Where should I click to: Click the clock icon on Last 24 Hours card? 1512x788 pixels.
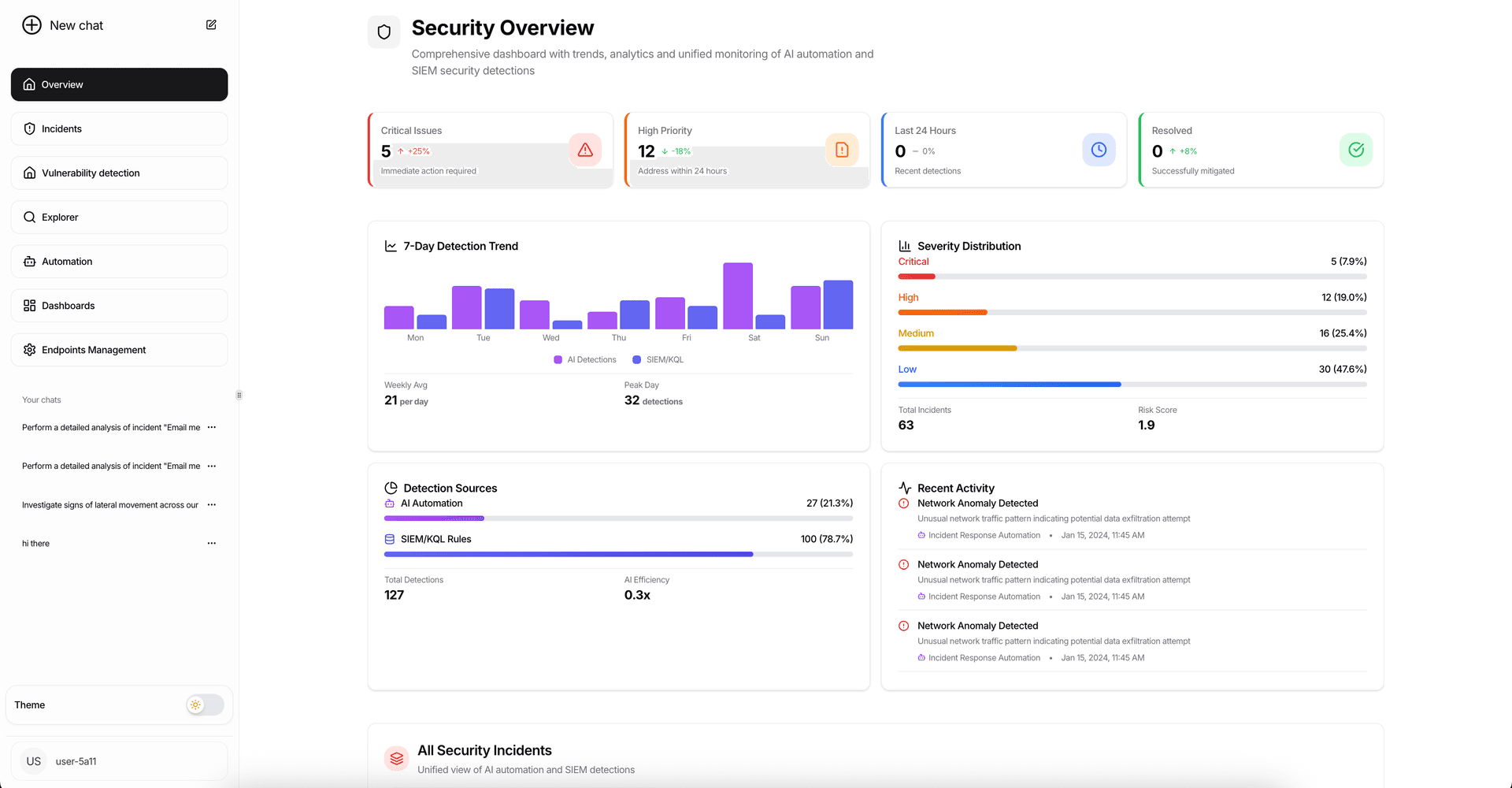1099,149
